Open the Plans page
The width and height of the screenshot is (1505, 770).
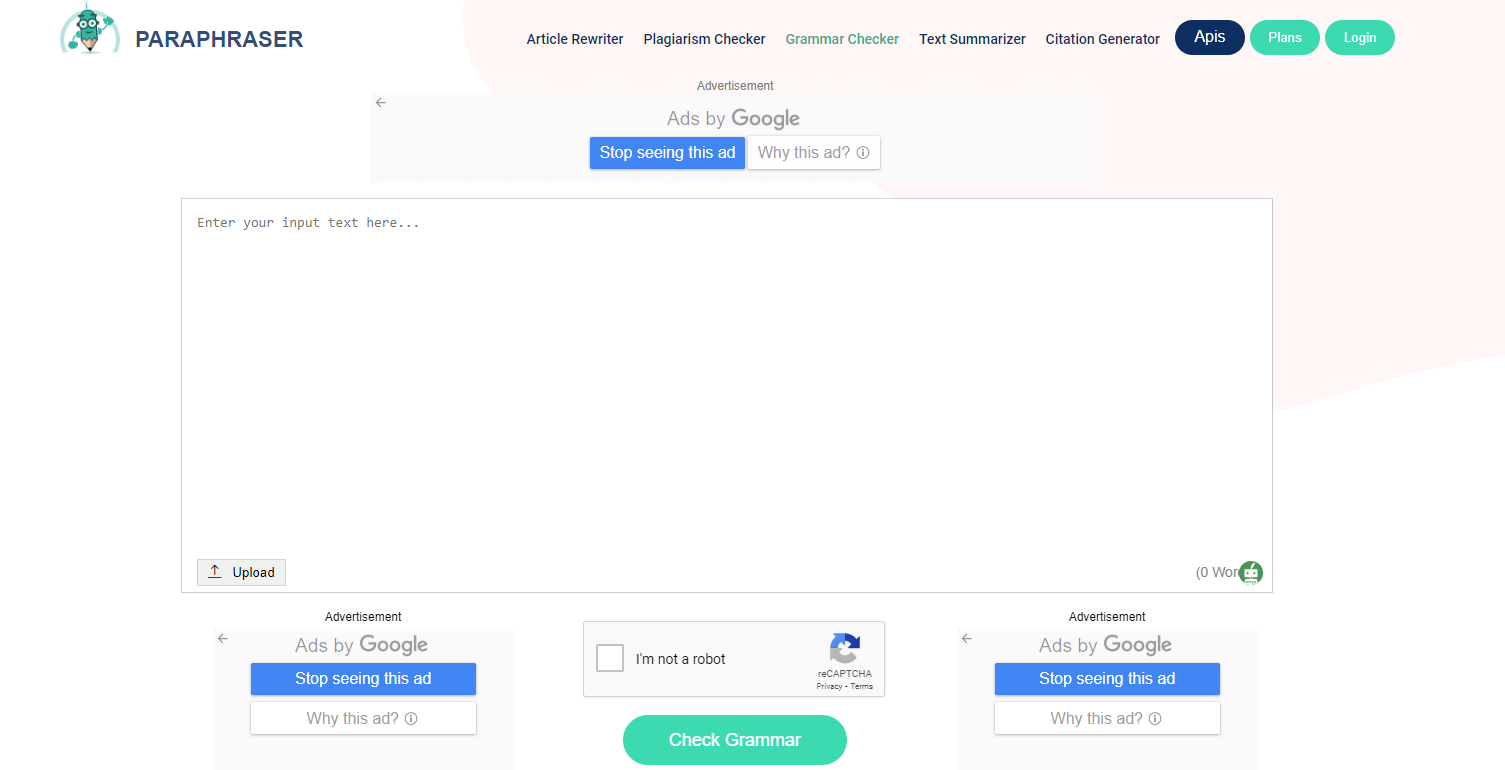[1285, 37]
